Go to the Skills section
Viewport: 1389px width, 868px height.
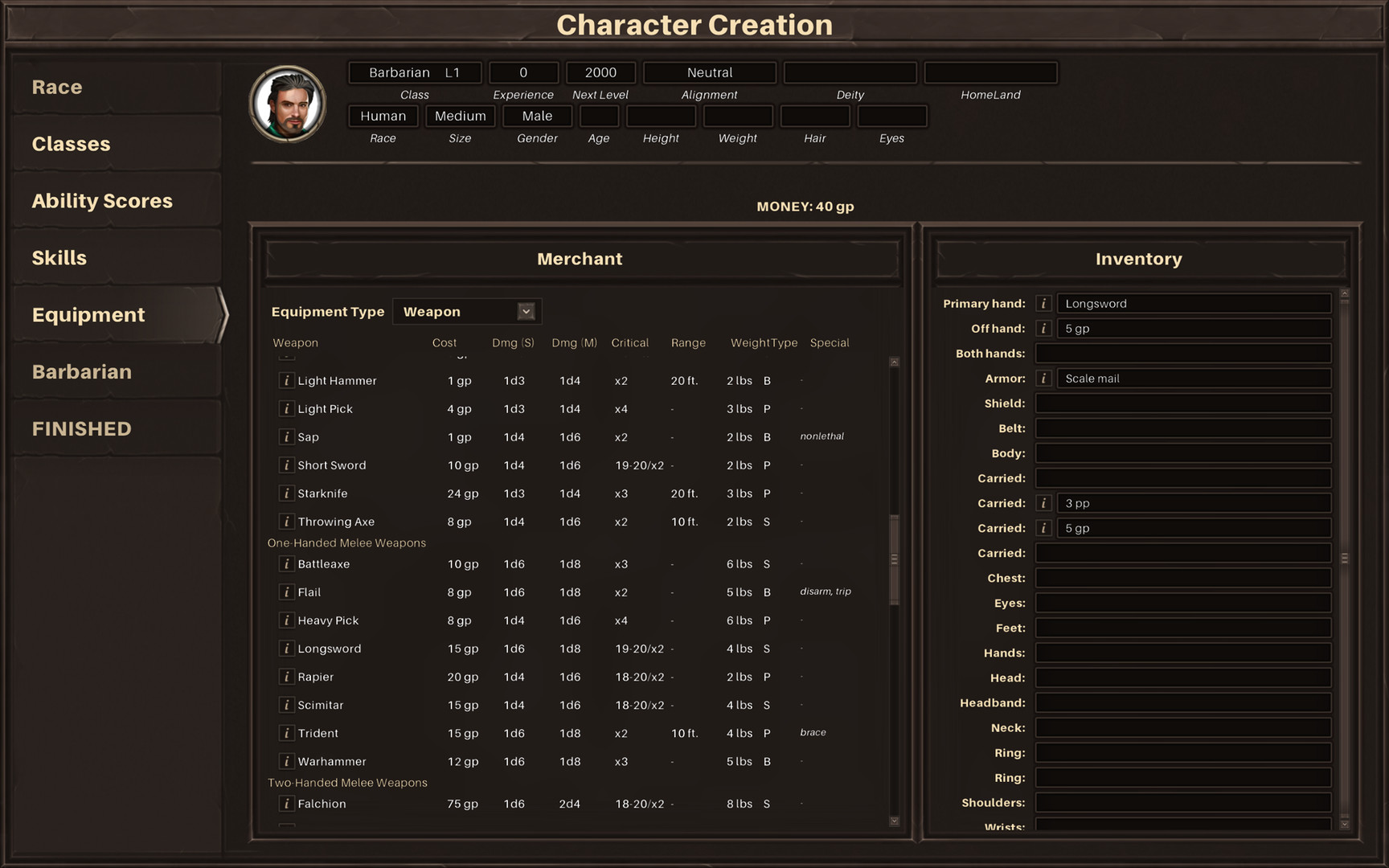pos(59,257)
